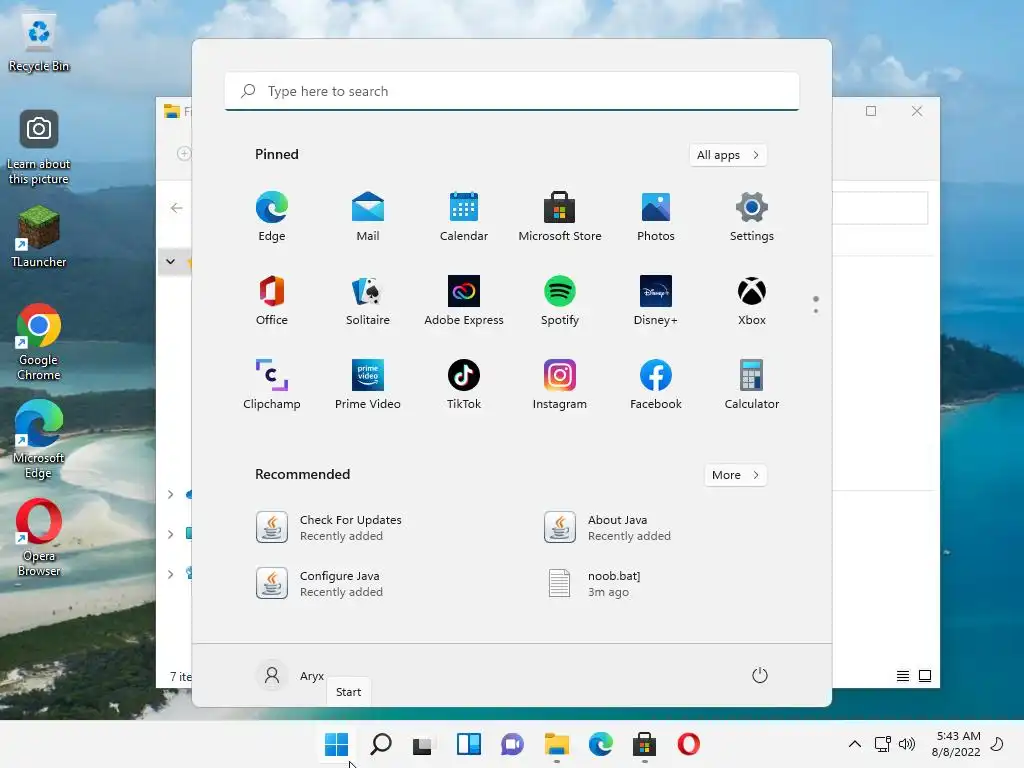This screenshot has height=768, width=1024.
Task: Click the File Explorer search box
Action: pyautogui.click(x=880, y=208)
